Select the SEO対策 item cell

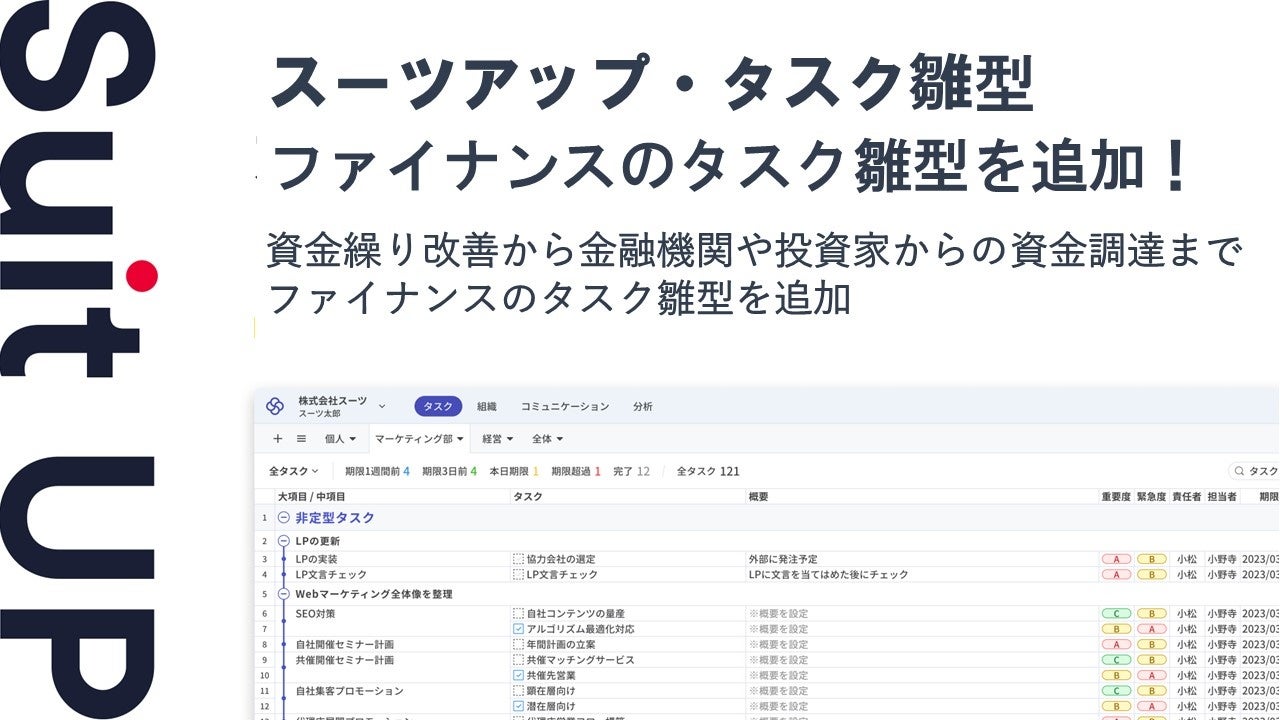316,614
